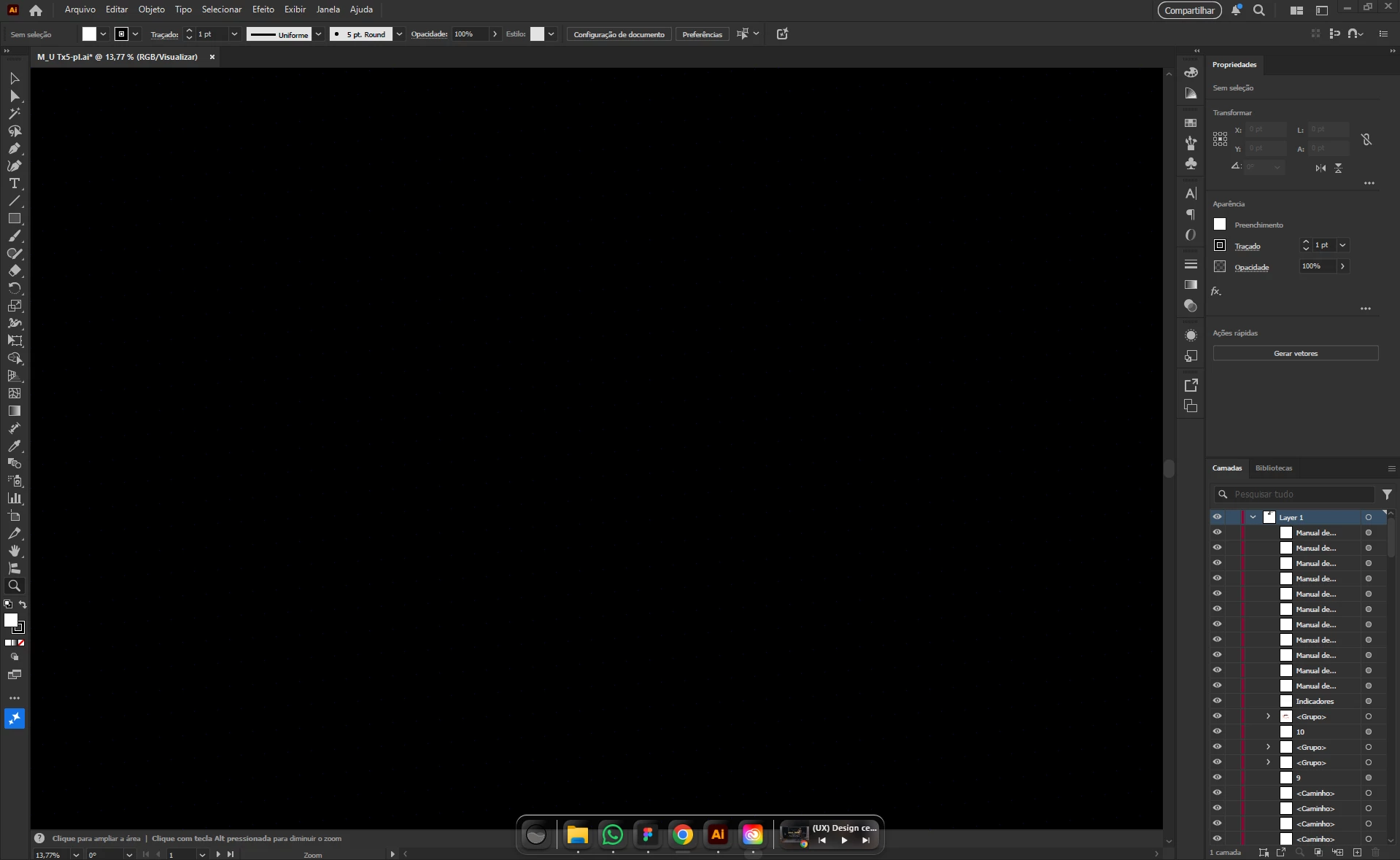Open Google Chrome from the taskbar dock
The width and height of the screenshot is (1400, 860).
(x=683, y=834)
